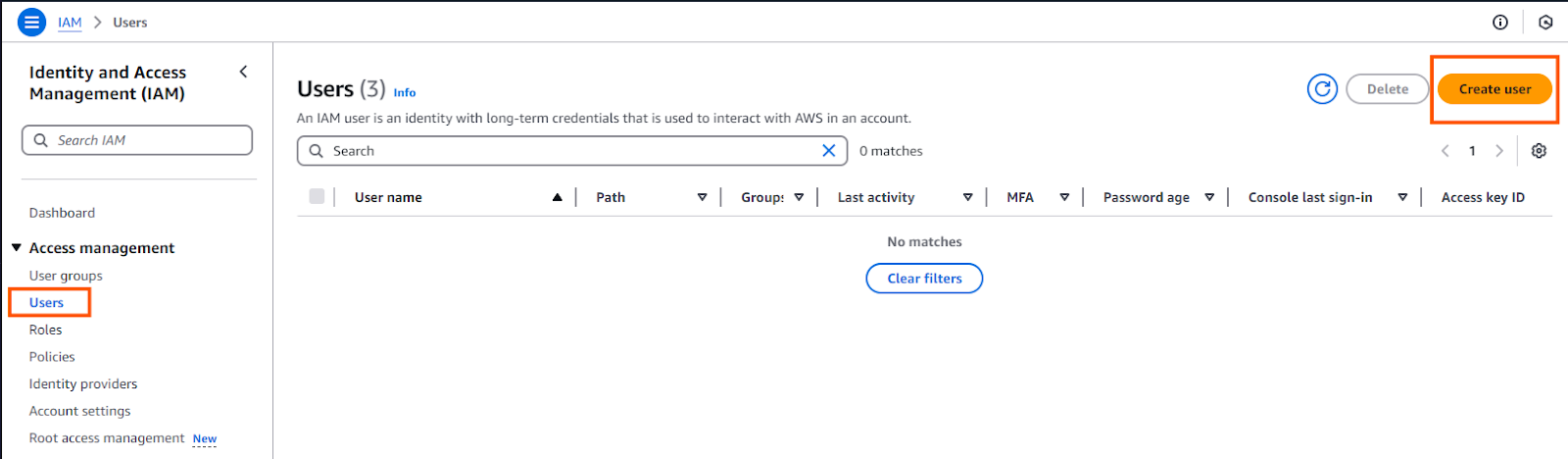Screen dimensions: 1568x459
Task: Click the Access key ID column header
Action: tap(1483, 197)
